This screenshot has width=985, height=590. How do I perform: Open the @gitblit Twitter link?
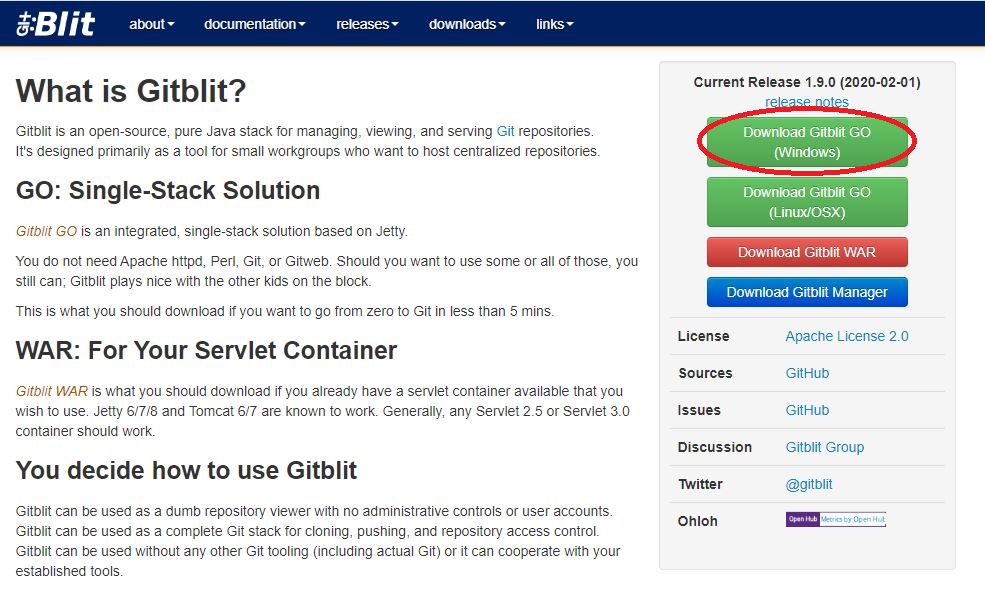pos(808,484)
